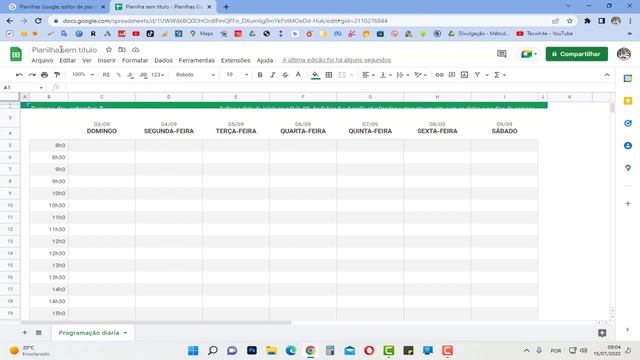Open the borders menu
Image resolution: width=640 pixels, height=360 pixels.
coord(329,75)
